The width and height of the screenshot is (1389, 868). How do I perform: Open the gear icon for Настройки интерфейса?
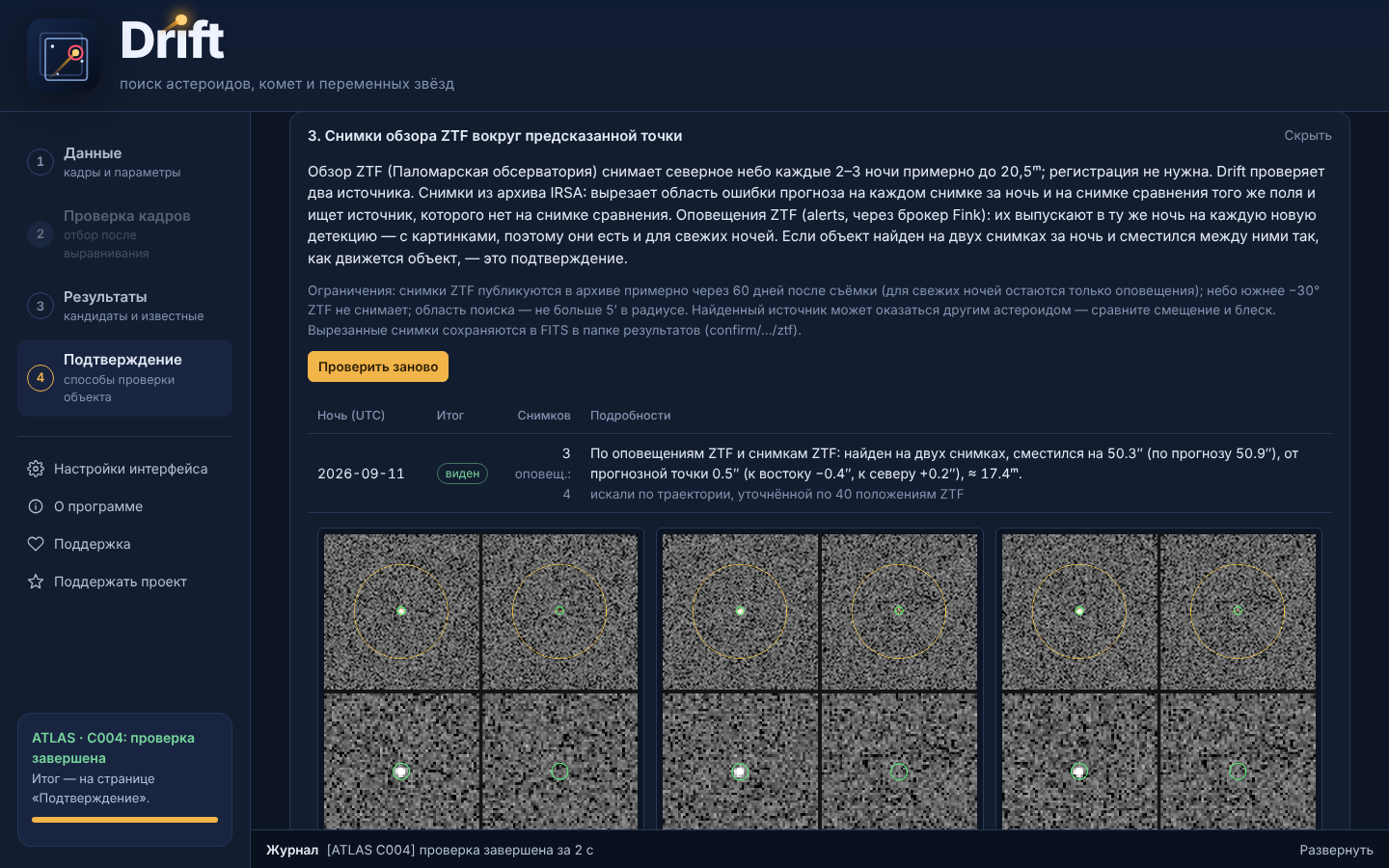tap(36, 469)
